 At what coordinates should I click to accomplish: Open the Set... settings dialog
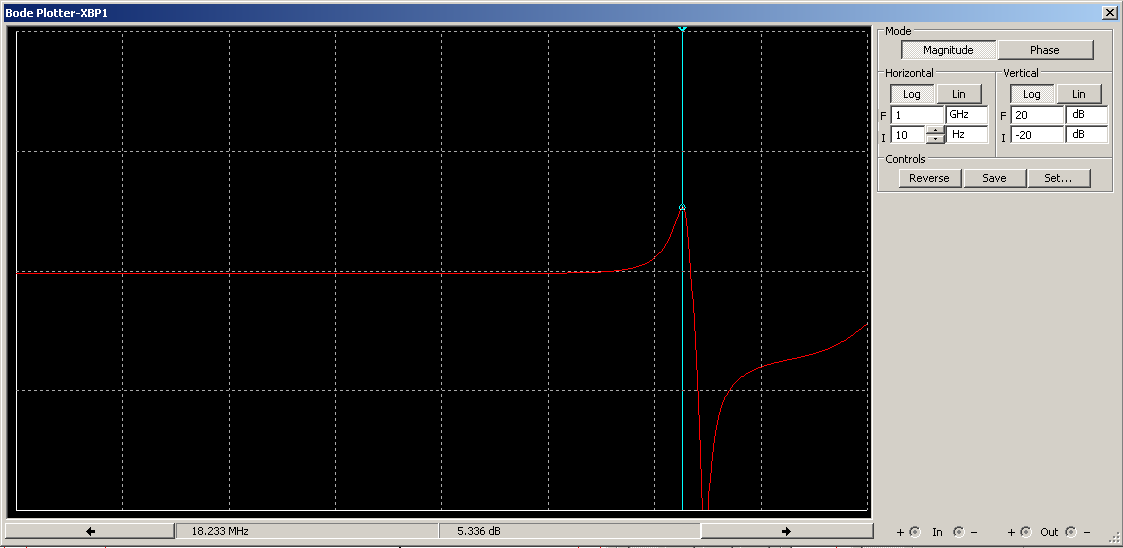point(1058,178)
